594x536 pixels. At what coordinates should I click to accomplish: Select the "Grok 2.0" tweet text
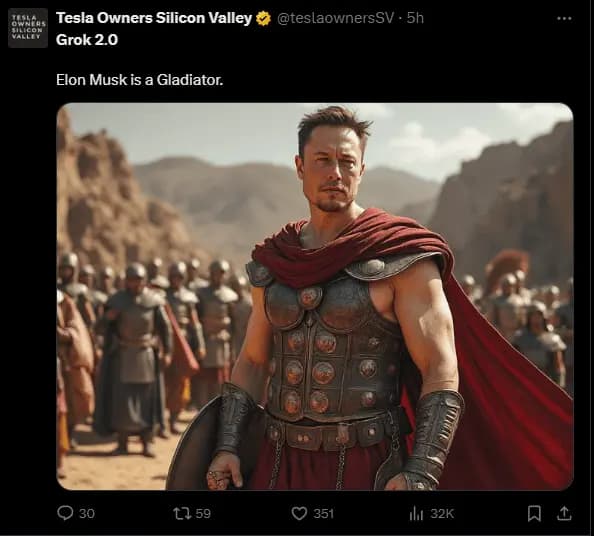(x=87, y=40)
